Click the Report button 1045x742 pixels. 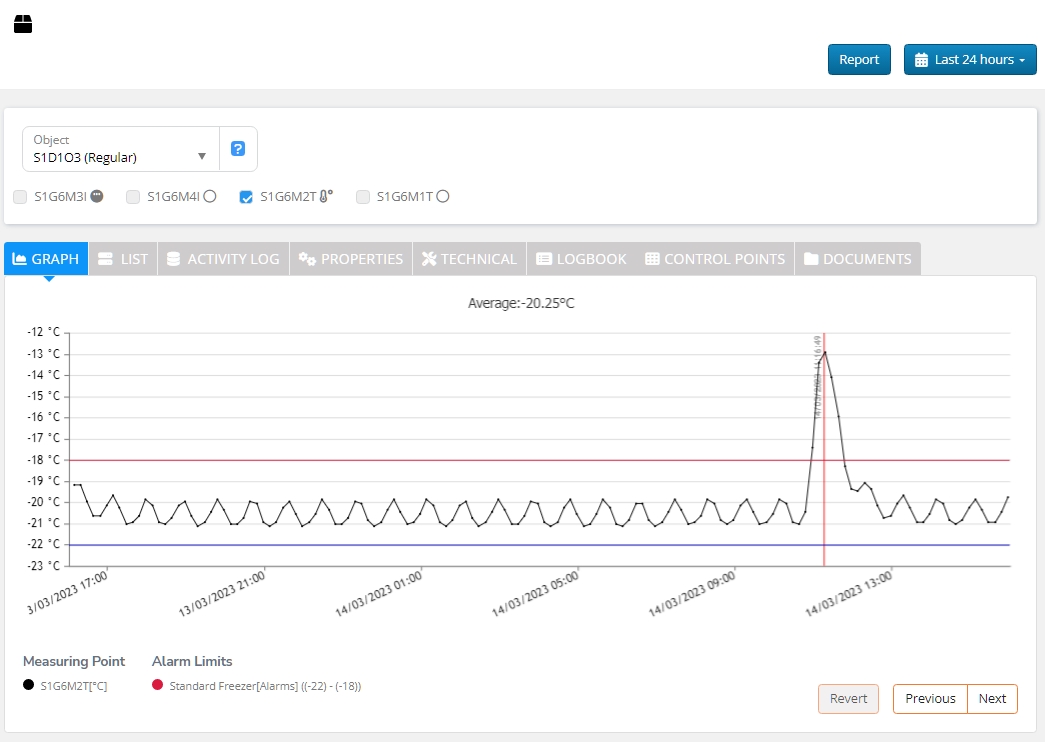coord(858,60)
